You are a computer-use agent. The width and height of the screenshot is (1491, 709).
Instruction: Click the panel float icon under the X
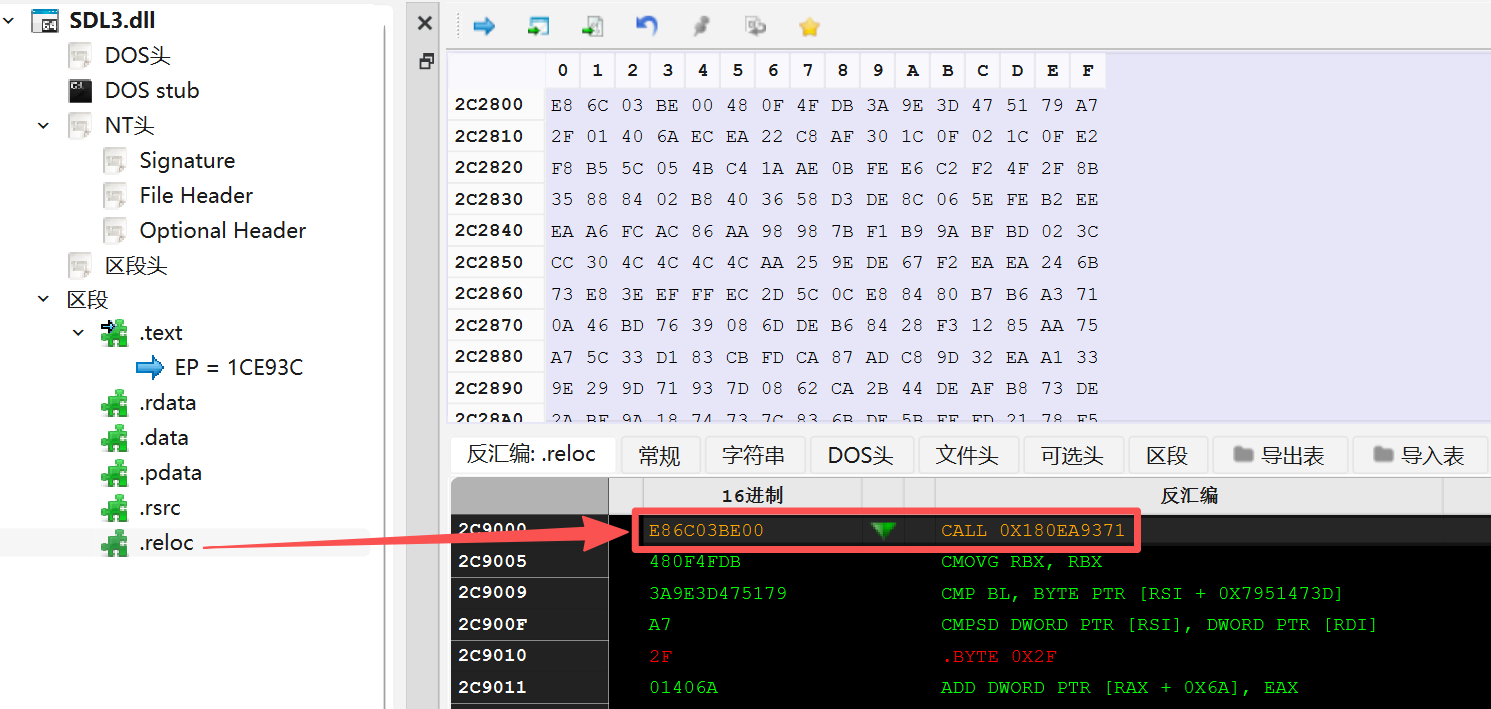pyautogui.click(x=426, y=62)
